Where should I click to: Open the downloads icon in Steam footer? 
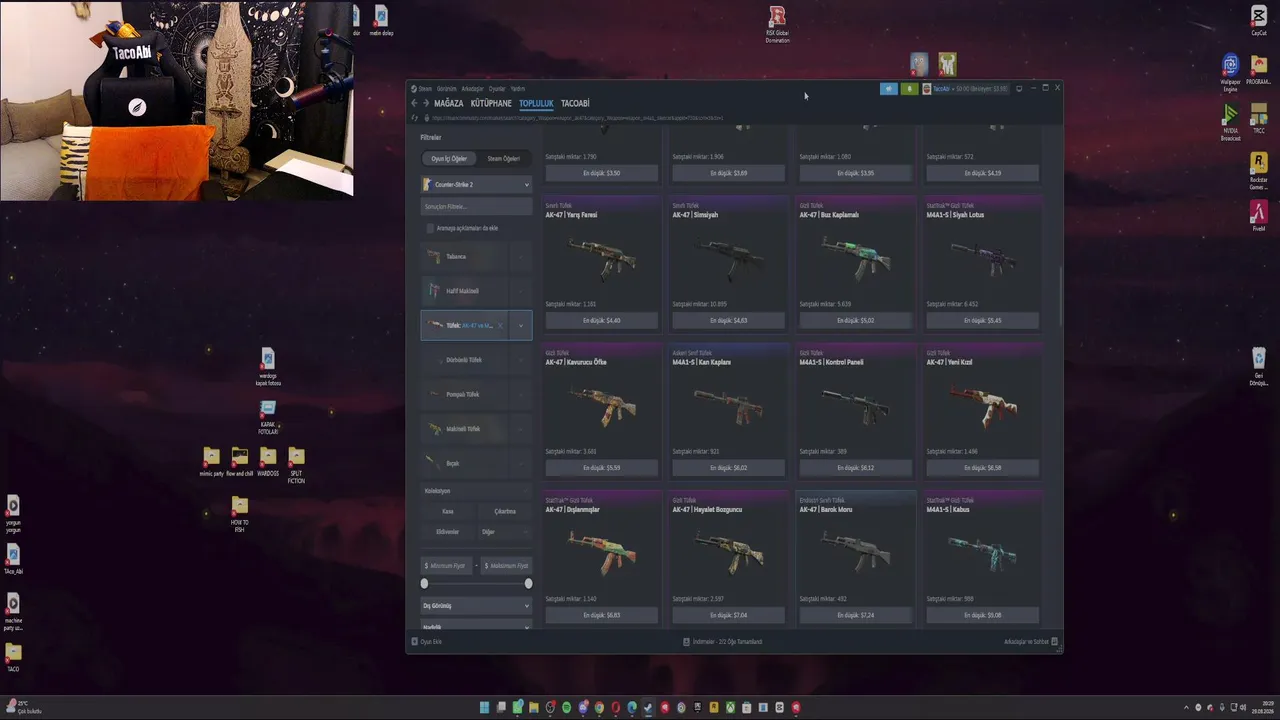[x=686, y=641]
